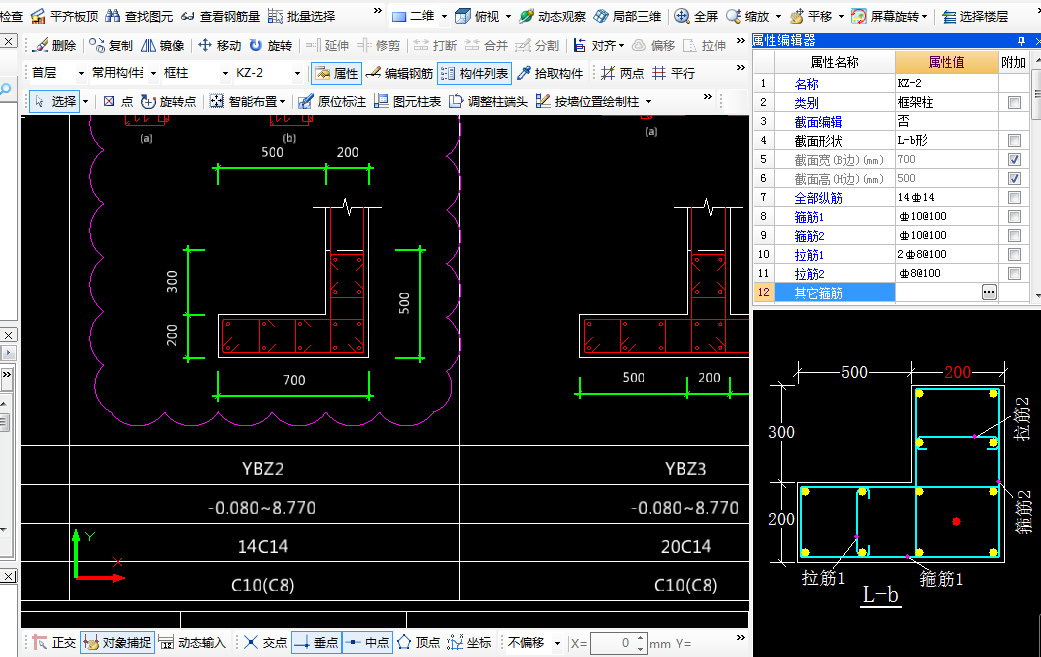The image size is (1041, 657).
Task: Click the X coordinate input field
Action: pyautogui.click(x=611, y=643)
